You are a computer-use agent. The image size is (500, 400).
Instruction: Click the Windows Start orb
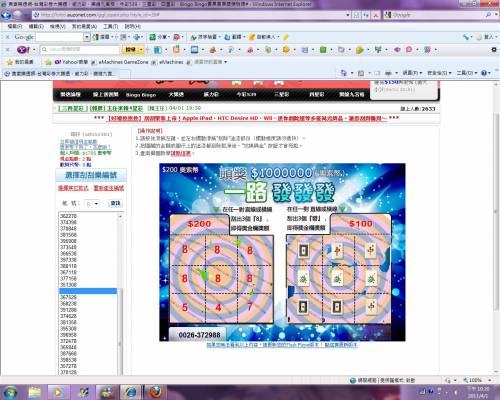click(x=9, y=392)
